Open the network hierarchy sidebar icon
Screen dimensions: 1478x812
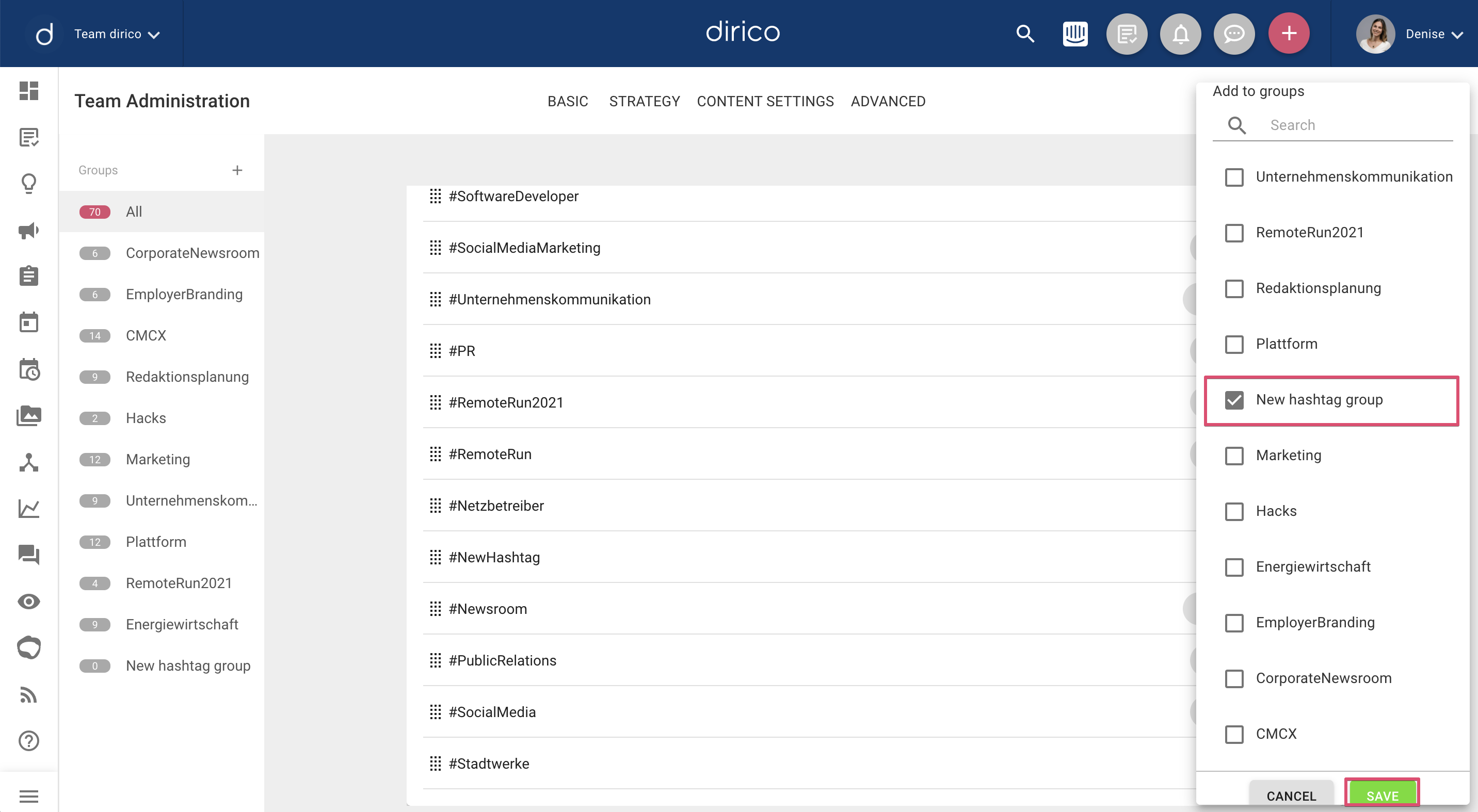pyautogui.click(x=29, y=462)
